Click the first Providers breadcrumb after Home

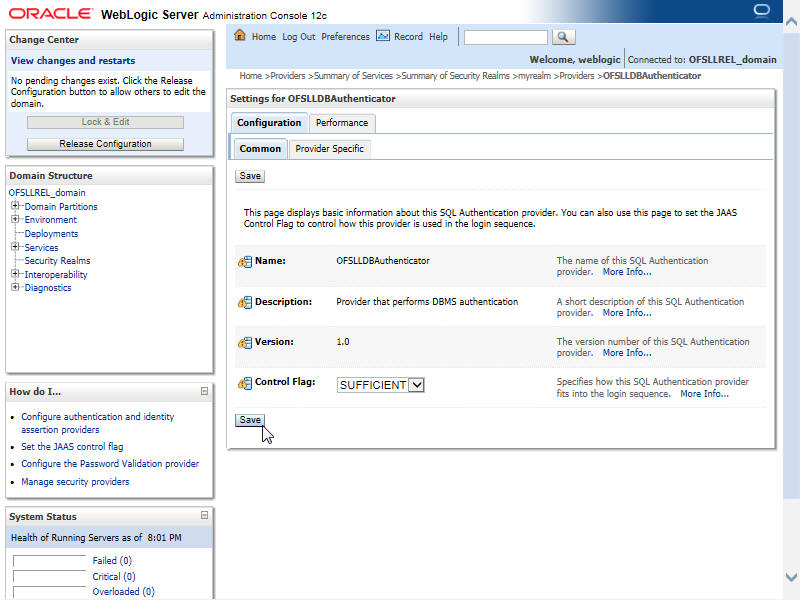tap(288, 76)
